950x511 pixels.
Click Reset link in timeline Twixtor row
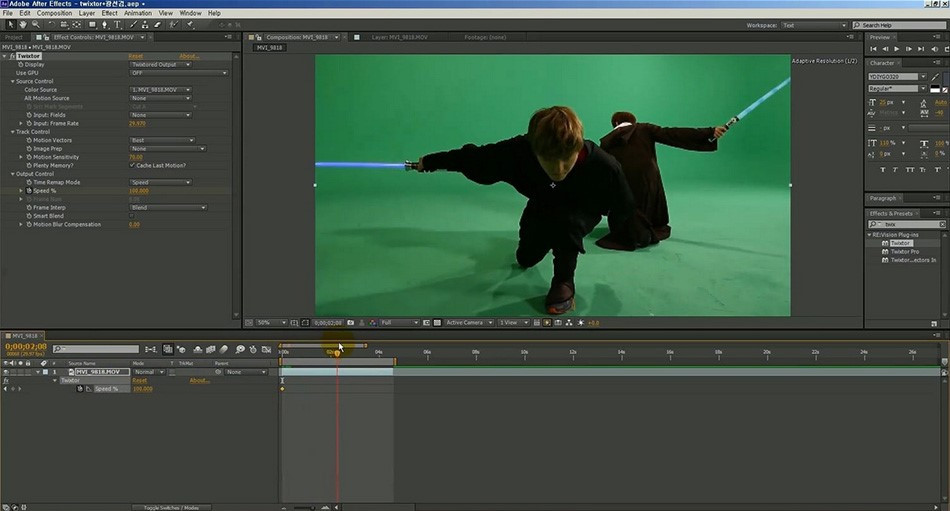tap(139, 381)
